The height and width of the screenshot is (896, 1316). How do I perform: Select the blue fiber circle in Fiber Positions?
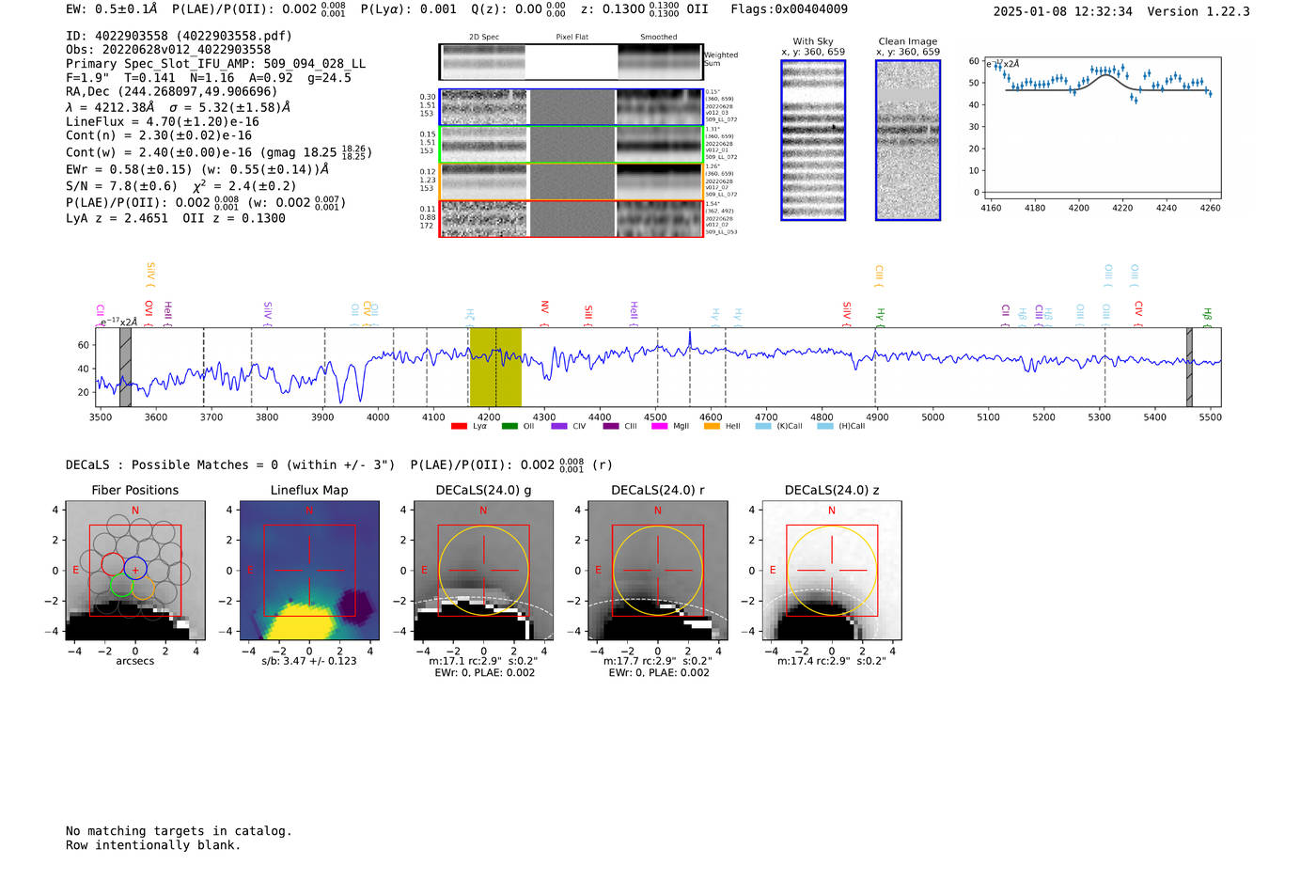[x=135, y=568]
